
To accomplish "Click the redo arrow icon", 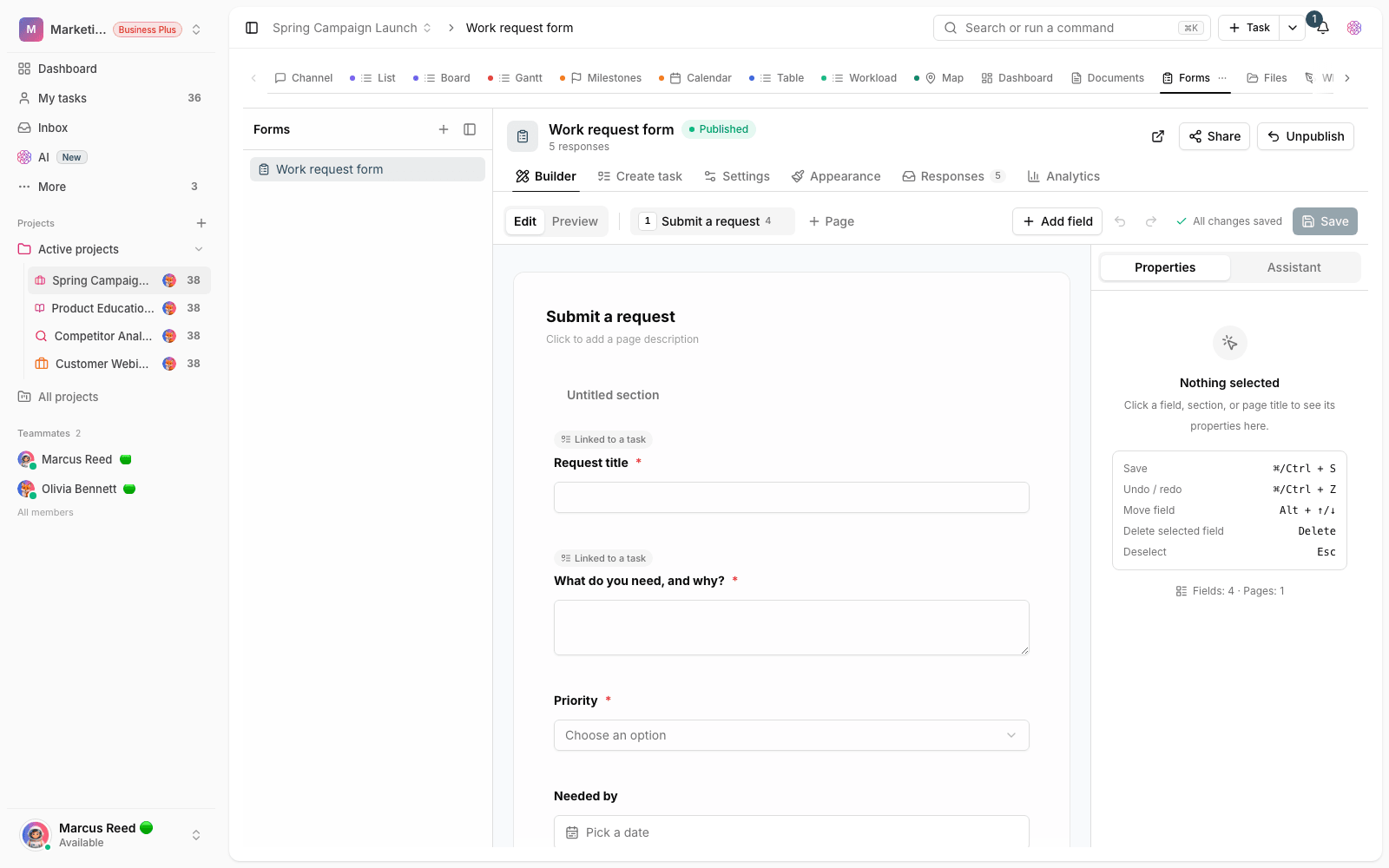I will 1151,221.
